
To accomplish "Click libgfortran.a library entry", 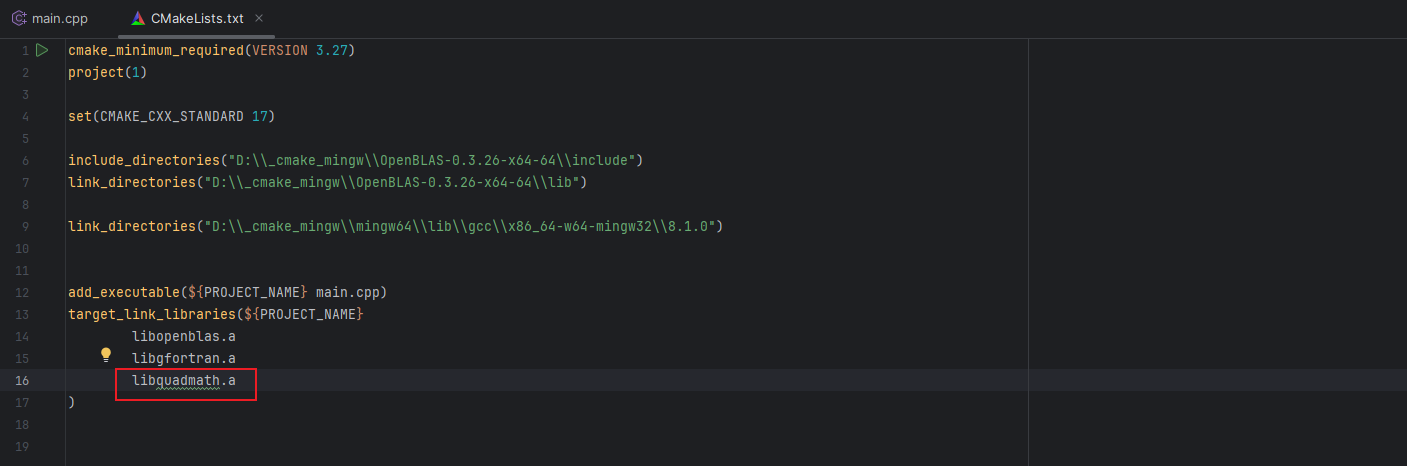I will pyautogui.click(x=184, y=359).
